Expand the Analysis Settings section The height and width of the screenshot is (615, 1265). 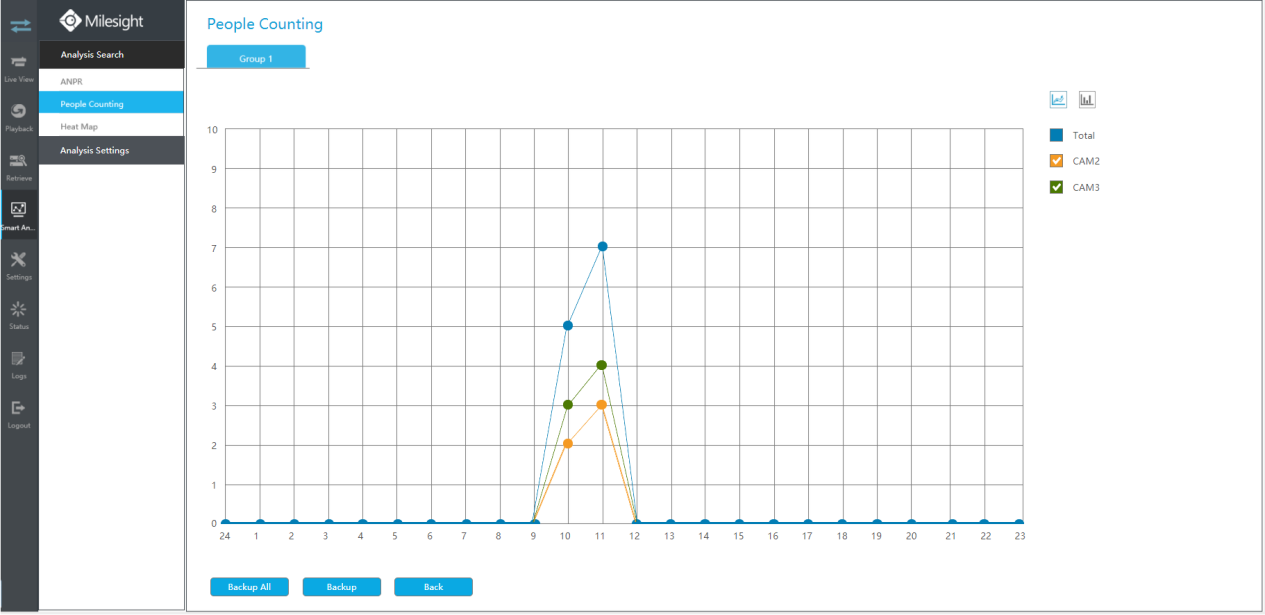click(112, 151)
